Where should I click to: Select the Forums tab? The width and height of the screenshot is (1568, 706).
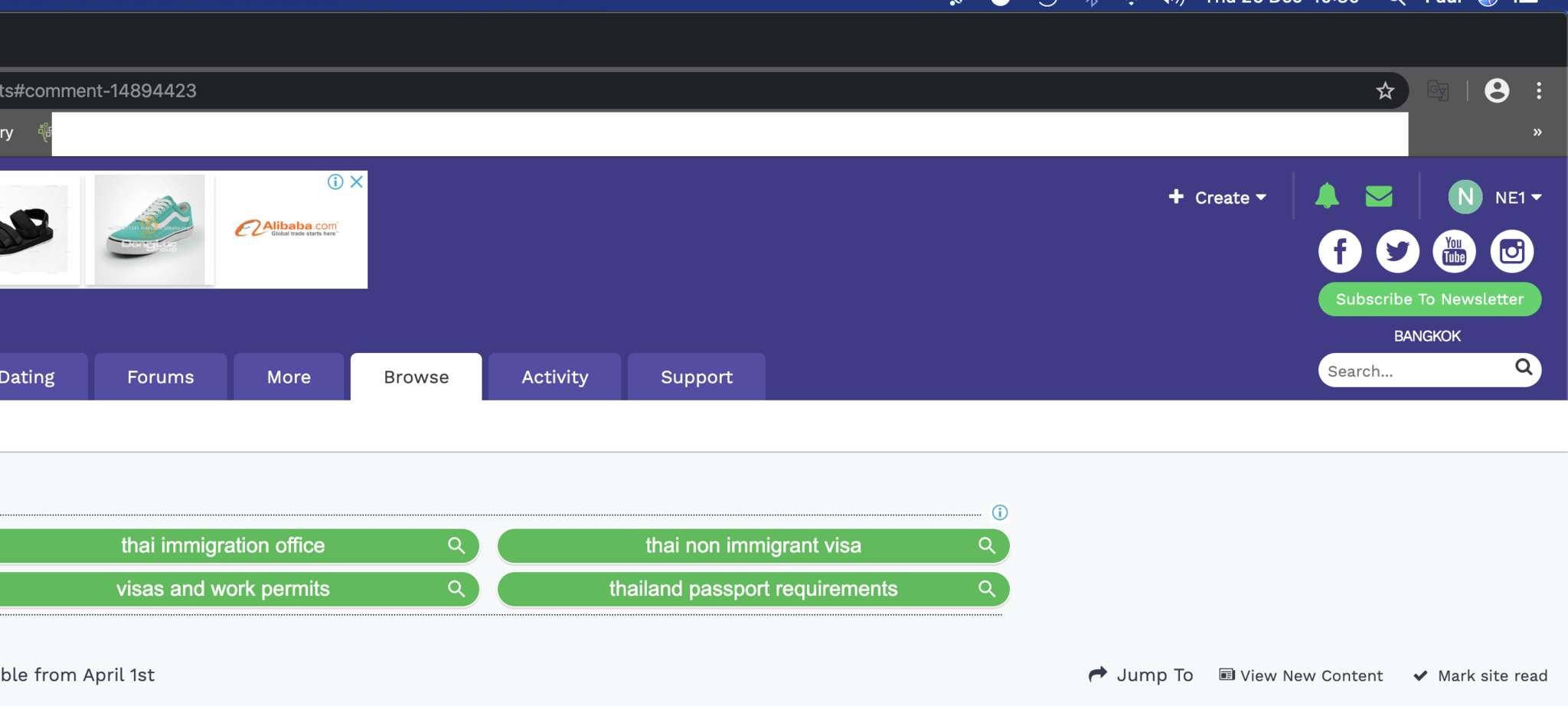[x=160, y=376]
